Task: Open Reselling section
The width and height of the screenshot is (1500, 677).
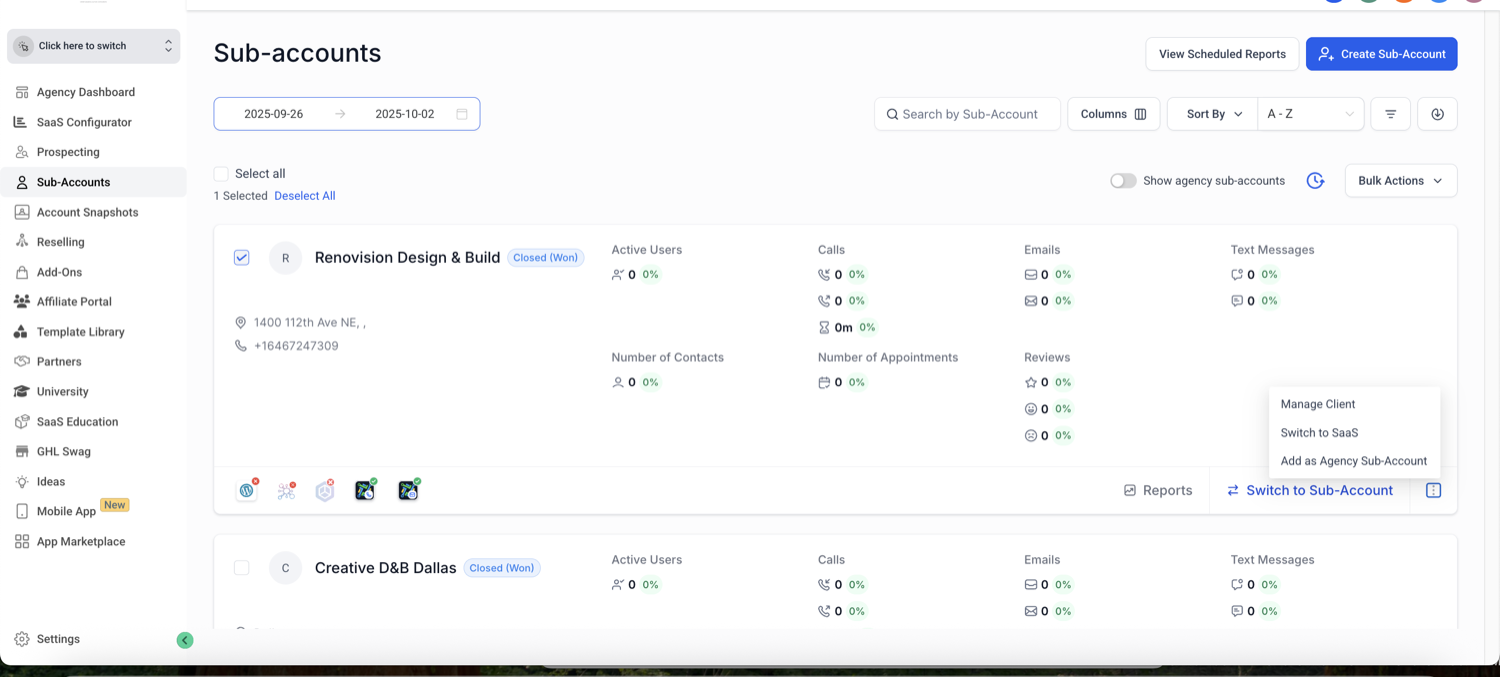Action: click(60, 242)
